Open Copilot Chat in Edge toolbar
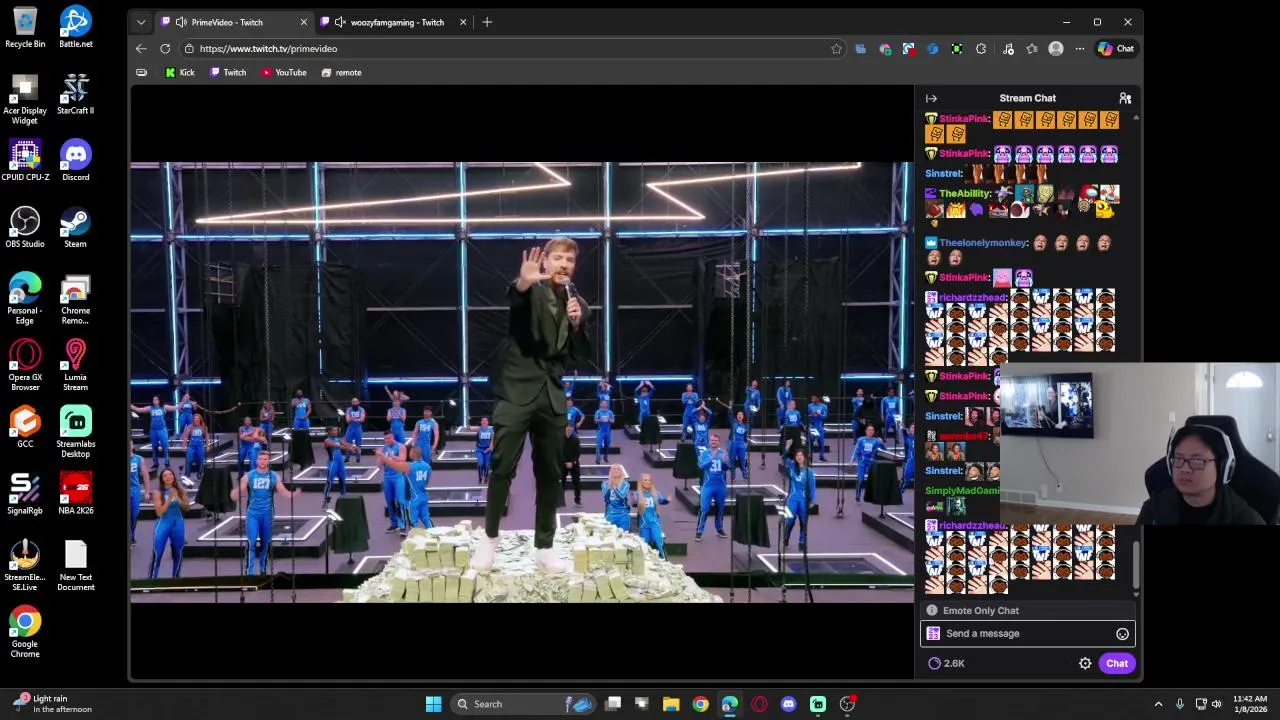 (1116, 48)
